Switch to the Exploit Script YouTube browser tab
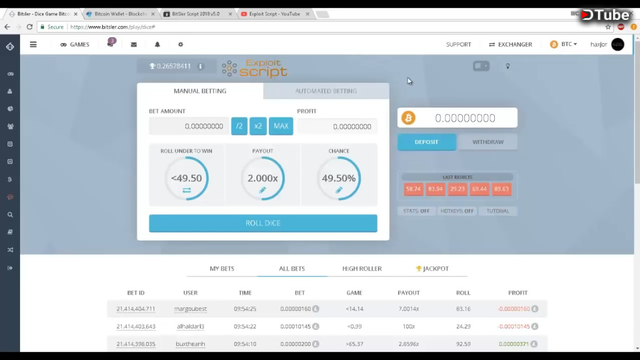The image size is (640, 360). pos(274,14)
